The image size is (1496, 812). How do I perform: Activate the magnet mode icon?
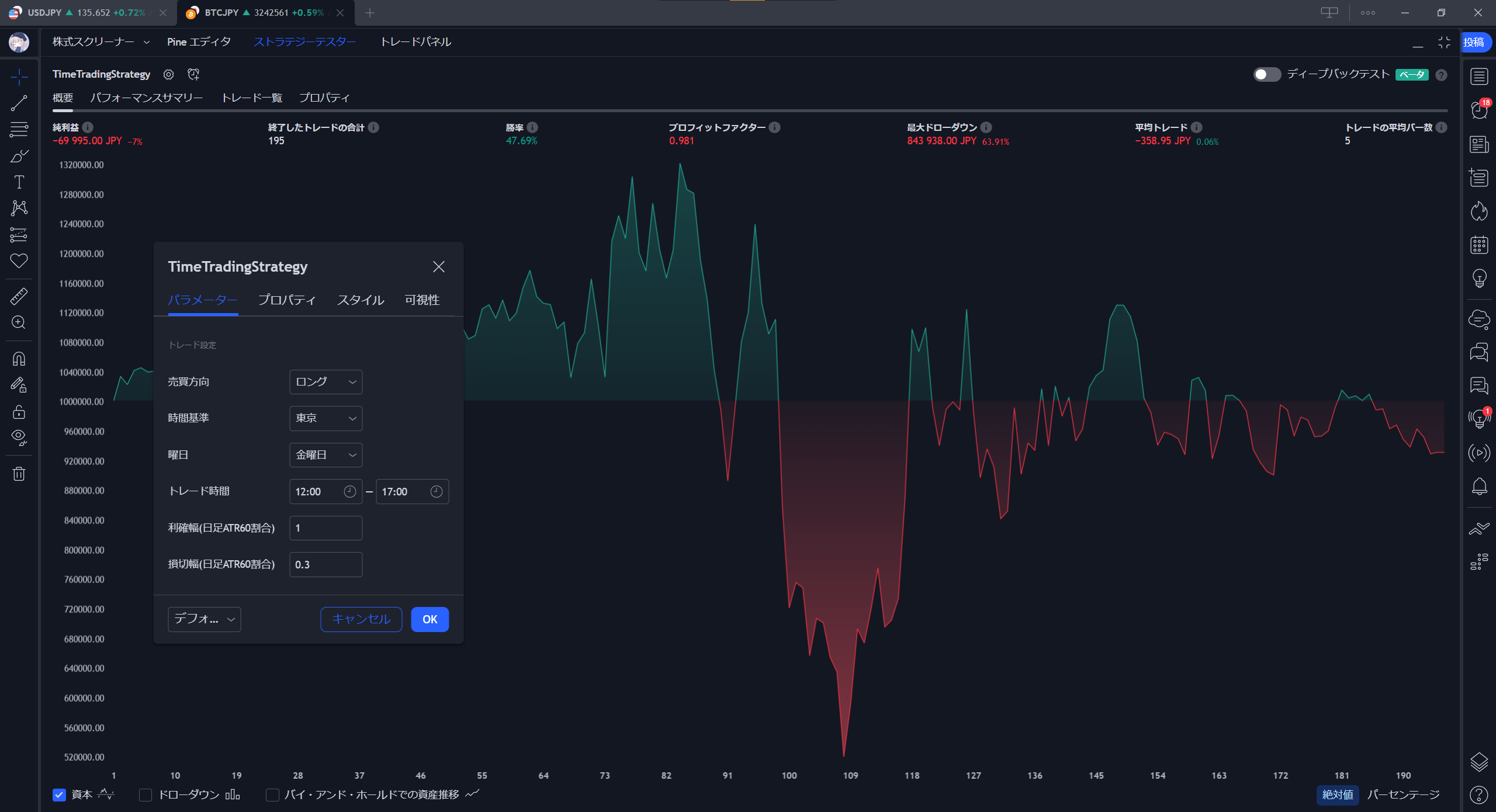pos(19,359)
